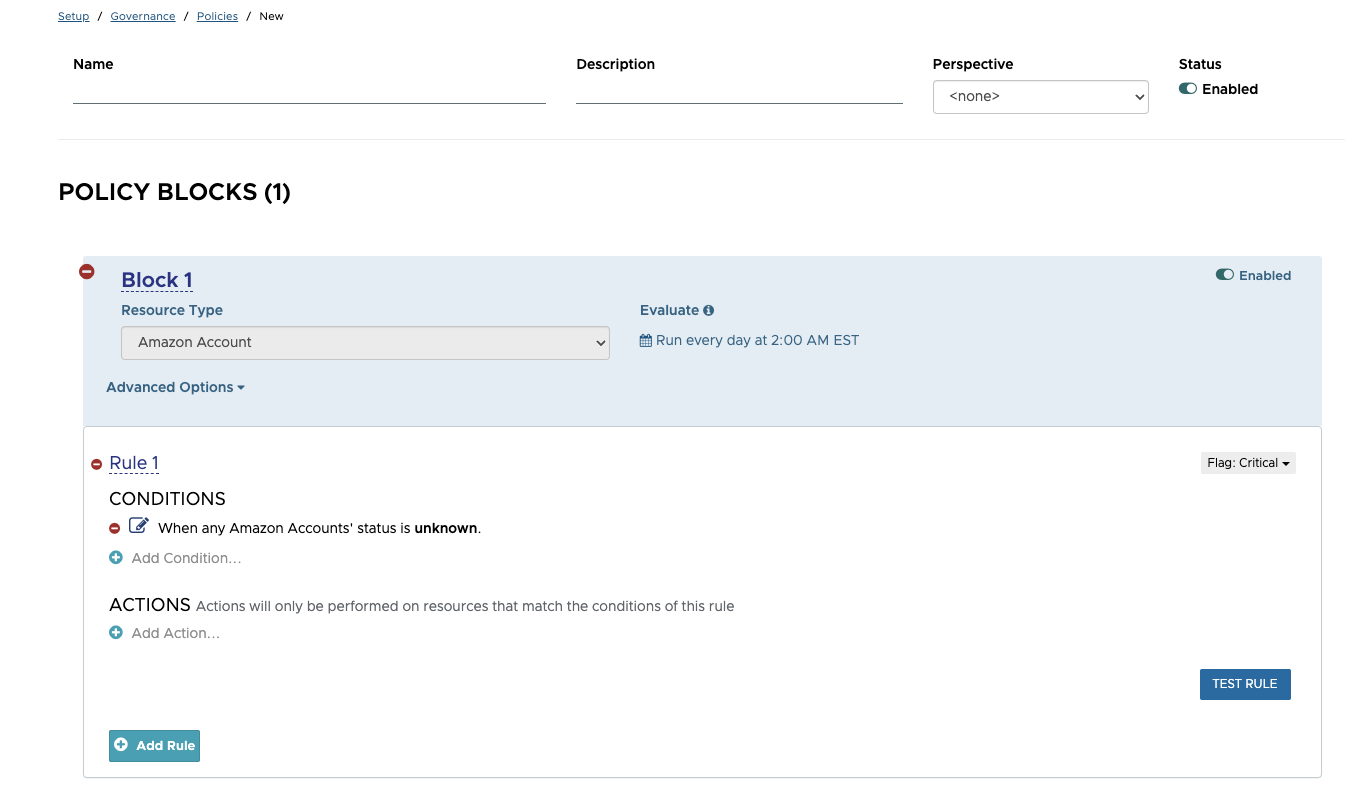The height and width of the screenshot is (810, 1346).
Task: Delete Rule 1 using its red minus icon
Action: [97, 464]
